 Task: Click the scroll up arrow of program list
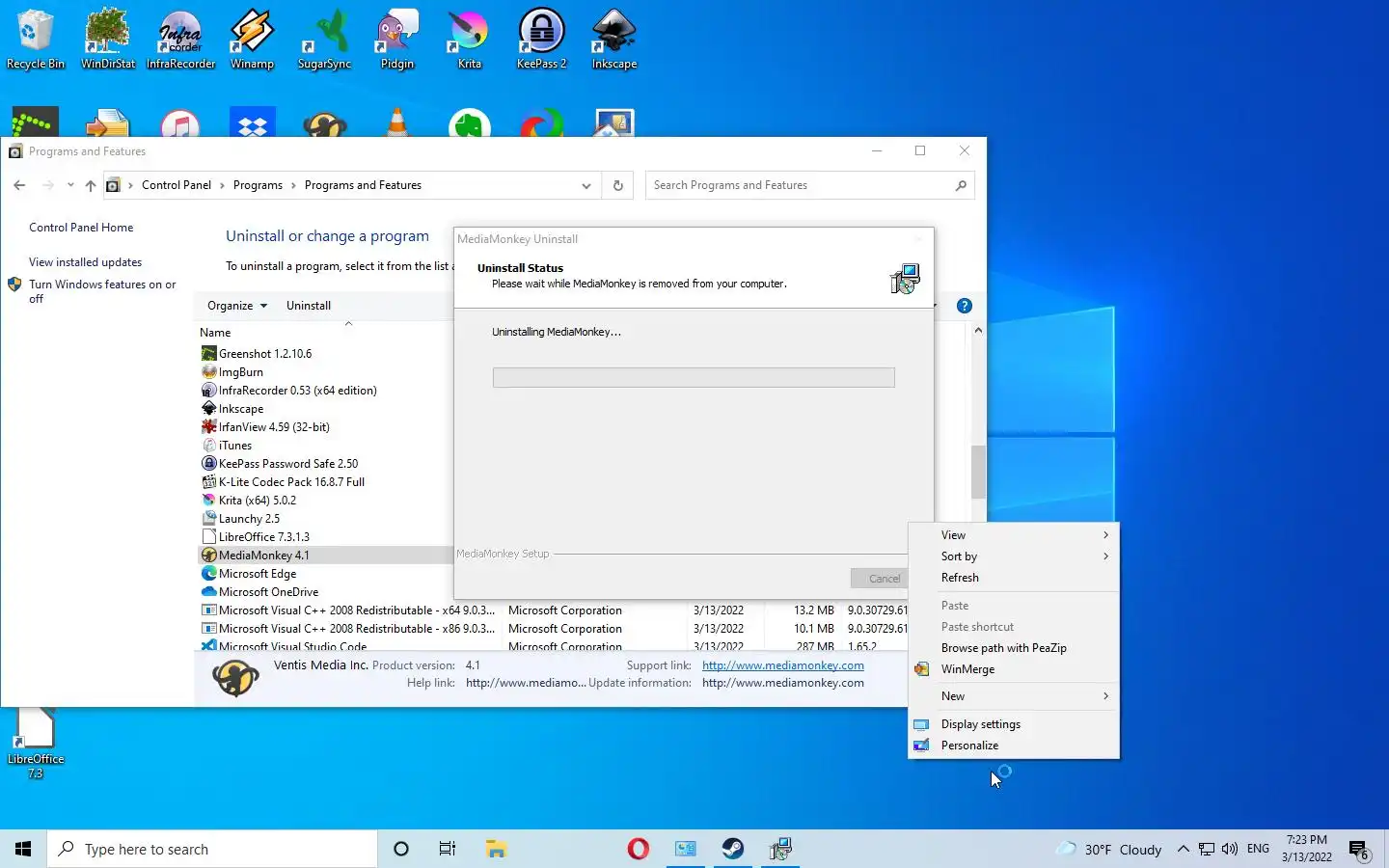coord(978,331)
